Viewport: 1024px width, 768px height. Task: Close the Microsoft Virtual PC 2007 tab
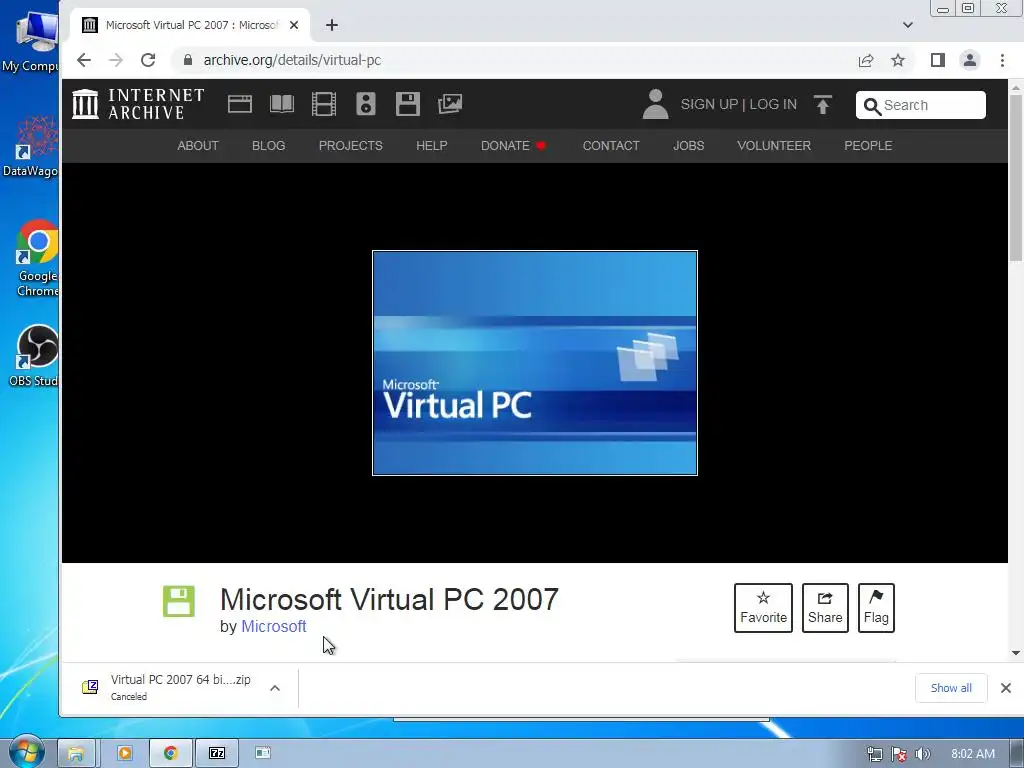pyautogui.click(x=294, y=25)
